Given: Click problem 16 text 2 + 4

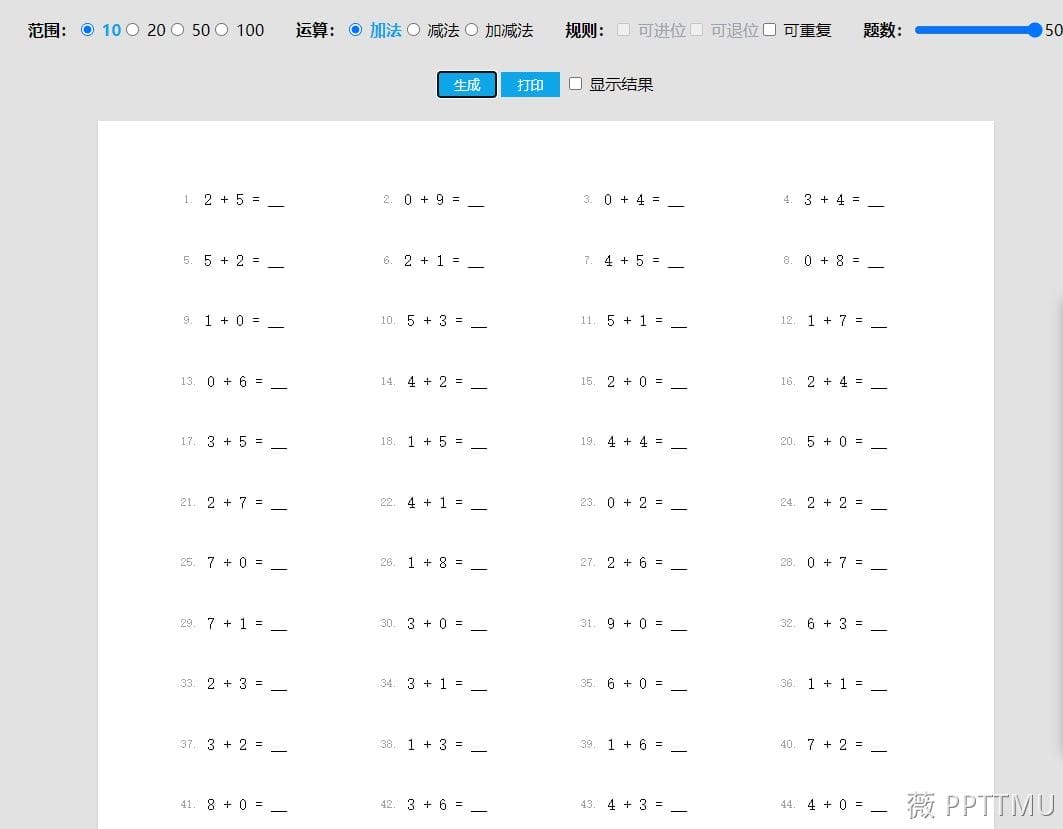Looking at the screenshot, I should pyautogui.click(x=826, y=382).
